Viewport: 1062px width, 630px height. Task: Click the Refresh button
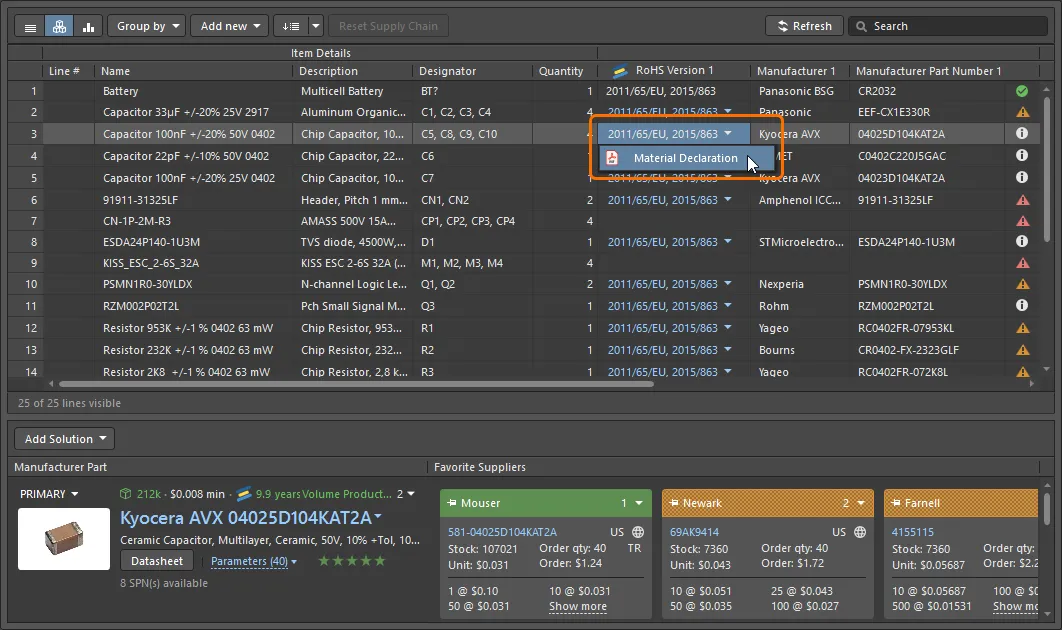click(804, 26)
